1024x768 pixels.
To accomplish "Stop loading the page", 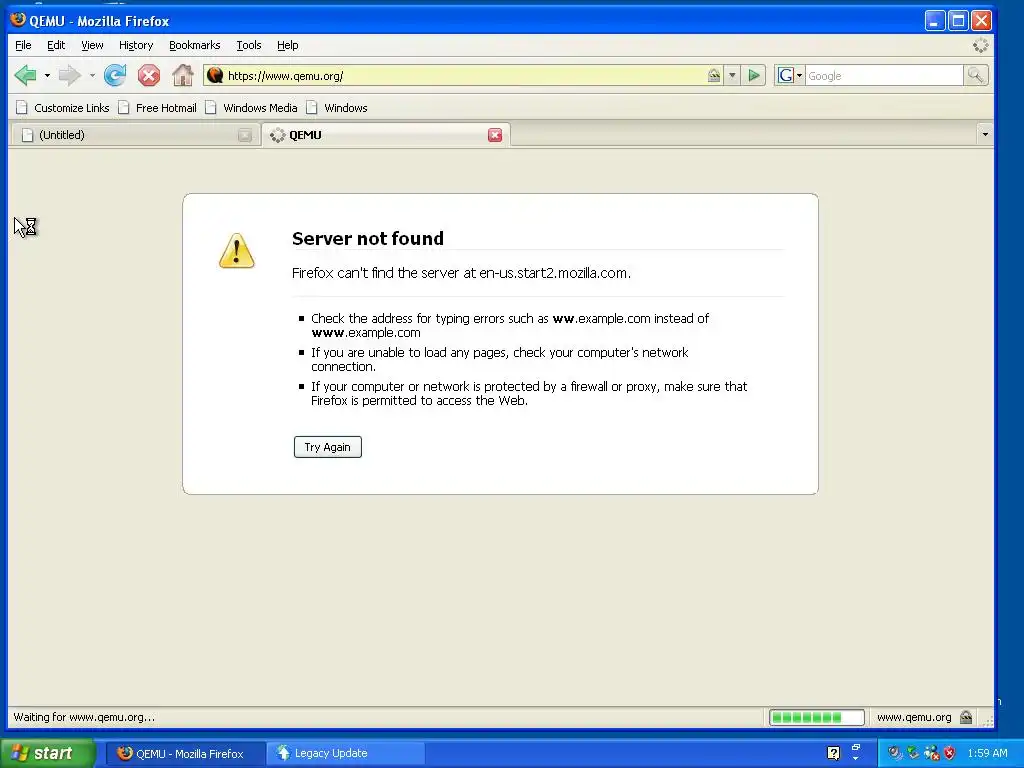I will (149, 76).
